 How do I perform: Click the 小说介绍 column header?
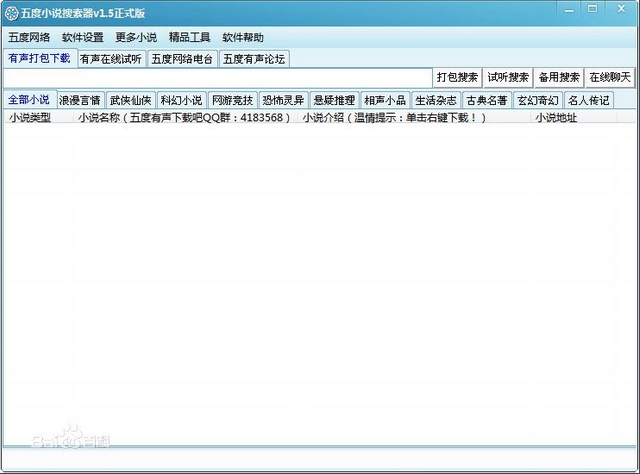click(414, 118)
